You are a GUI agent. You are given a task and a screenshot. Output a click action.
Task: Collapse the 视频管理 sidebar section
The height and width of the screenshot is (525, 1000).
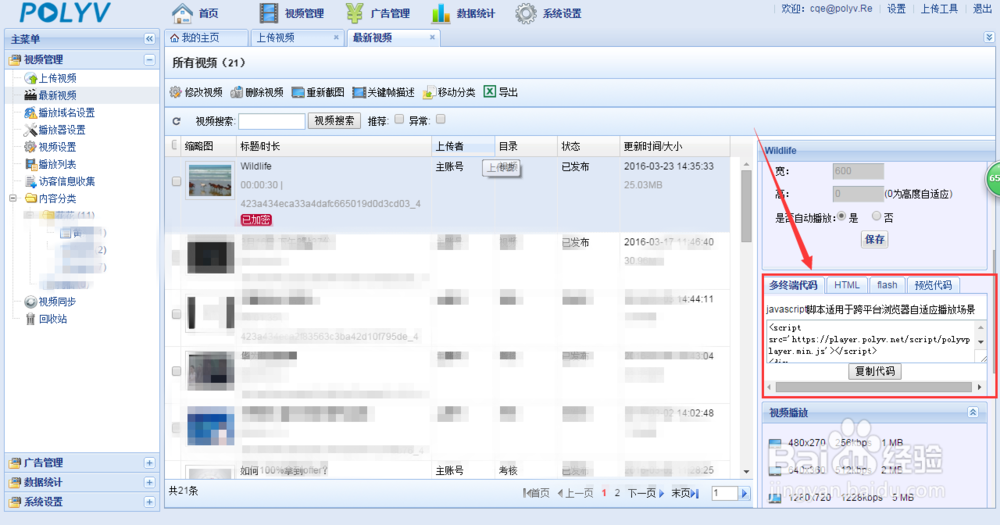[x=149, y=60]
